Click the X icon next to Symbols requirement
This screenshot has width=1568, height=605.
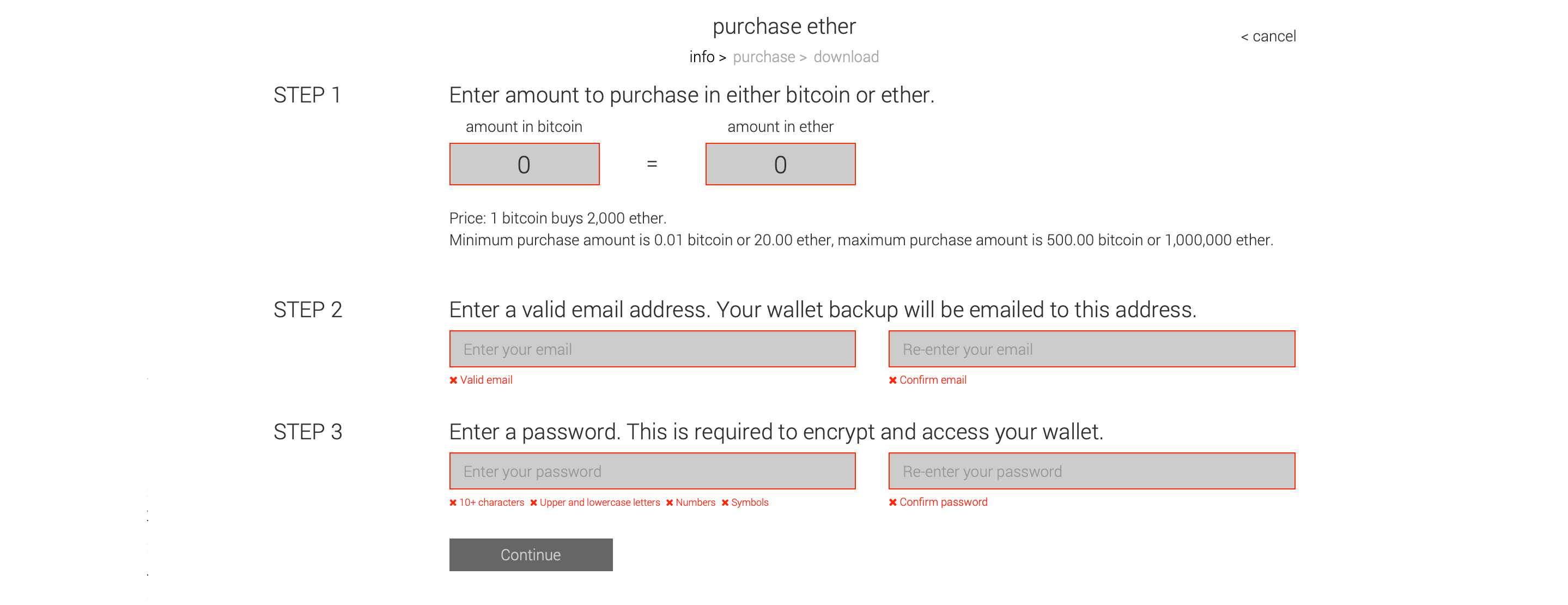(x=725, y=502)
